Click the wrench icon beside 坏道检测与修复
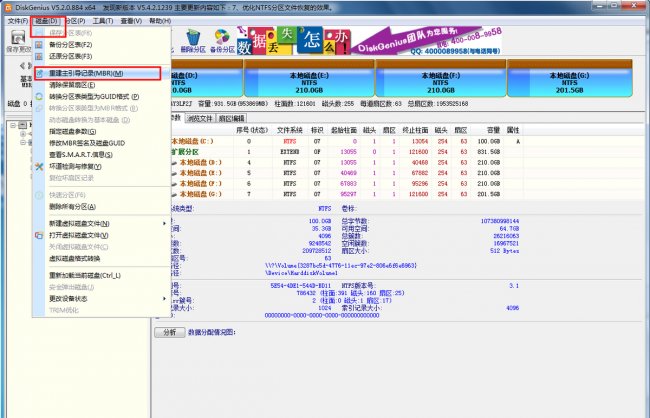650x418 pixels. tap(39, 167)
